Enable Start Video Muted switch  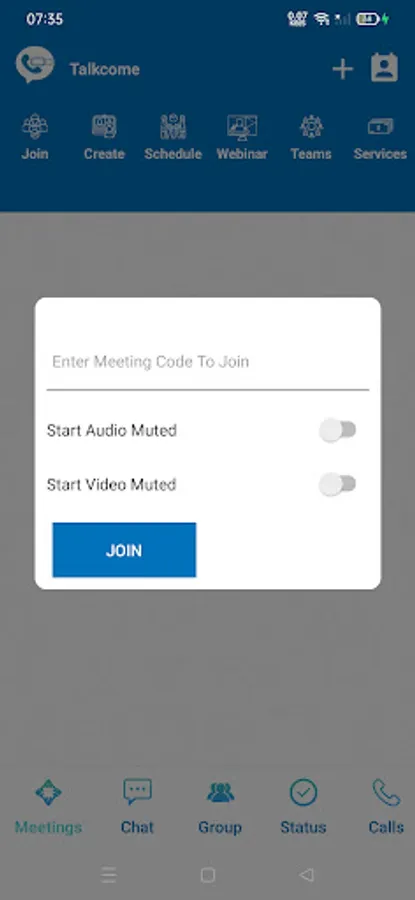(338, 484)
